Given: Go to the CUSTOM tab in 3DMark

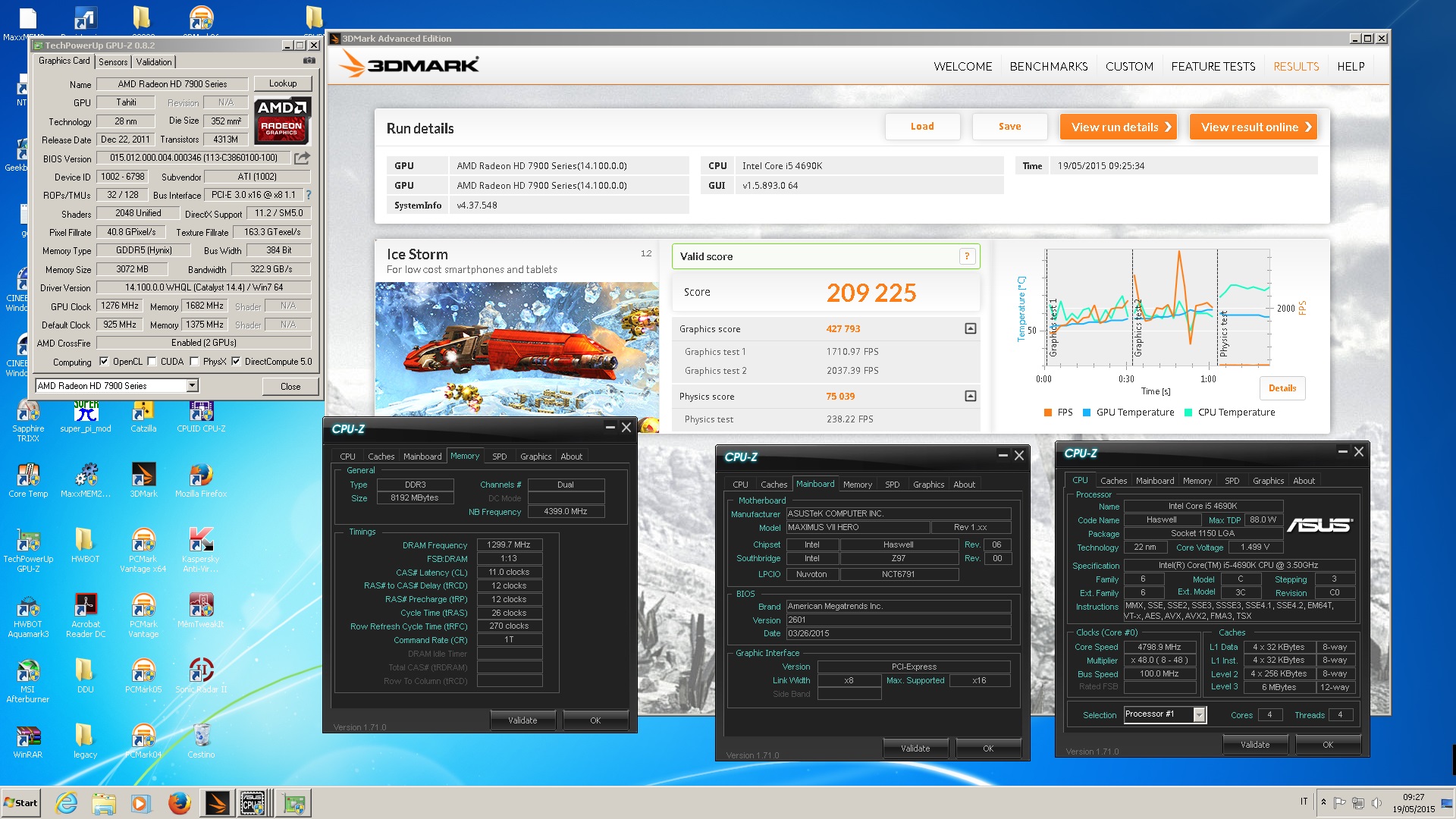Looking at the screenshot, I should point(1129,67).
